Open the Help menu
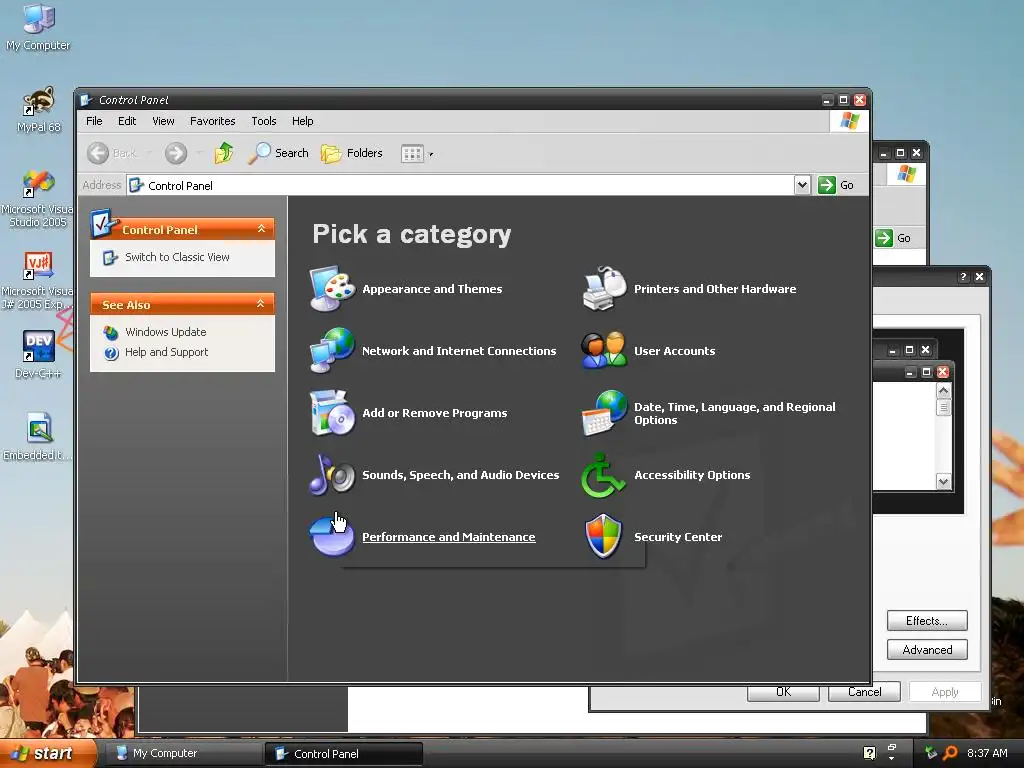This screenshot has width=1024, height=768. pyautogui.click(x=302, y=121)
